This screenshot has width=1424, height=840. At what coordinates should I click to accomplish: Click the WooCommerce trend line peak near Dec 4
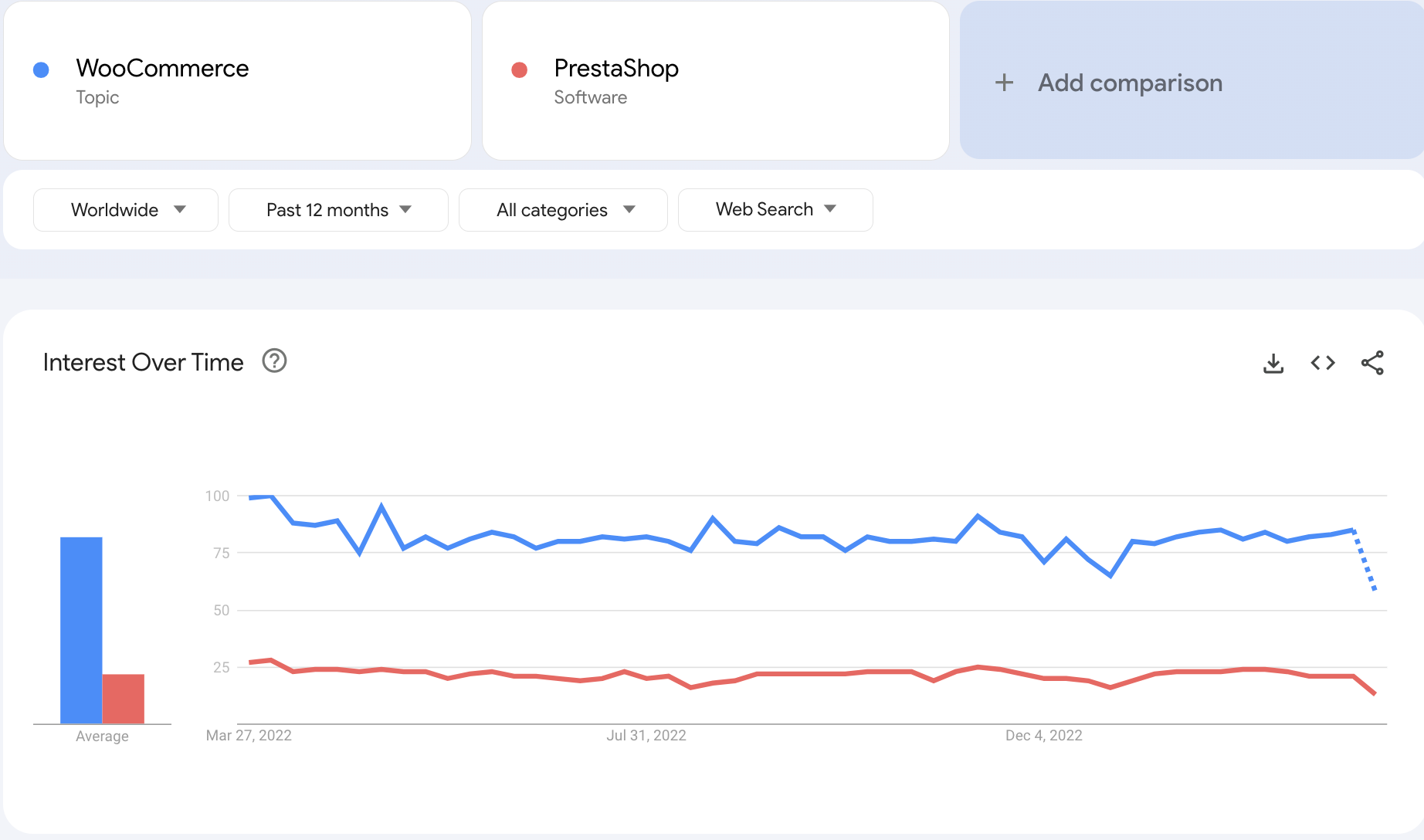(x=977, y=516)
